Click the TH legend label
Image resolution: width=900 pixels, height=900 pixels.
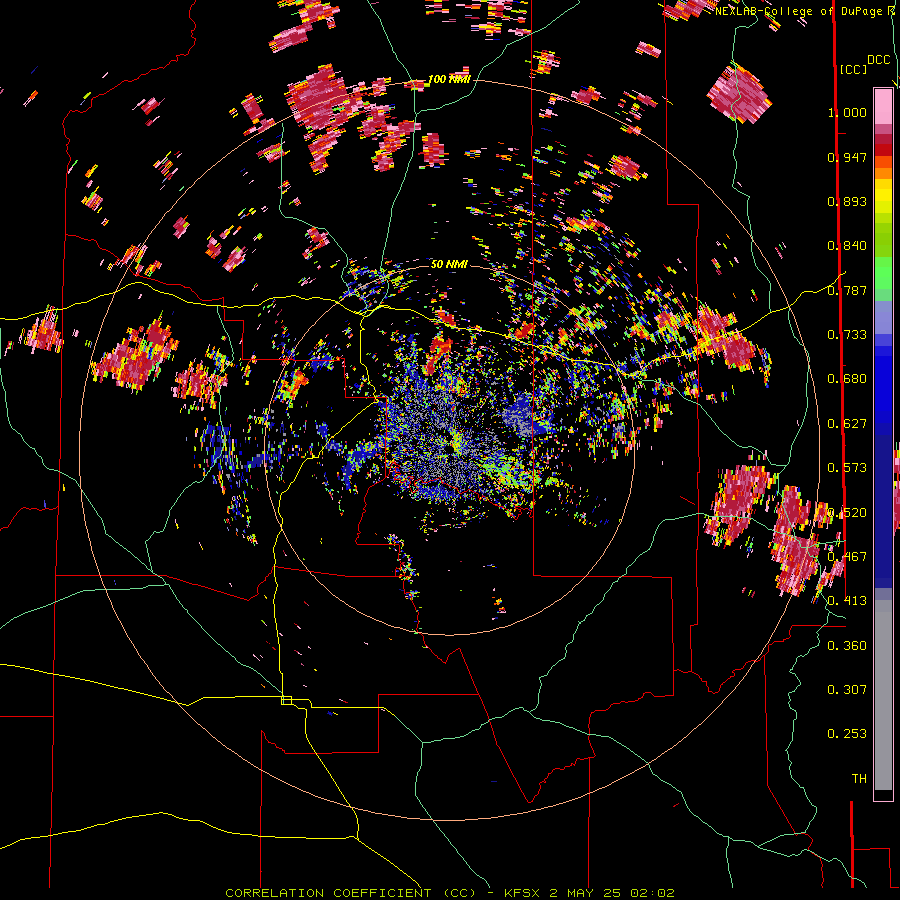(x=859, y=779)
